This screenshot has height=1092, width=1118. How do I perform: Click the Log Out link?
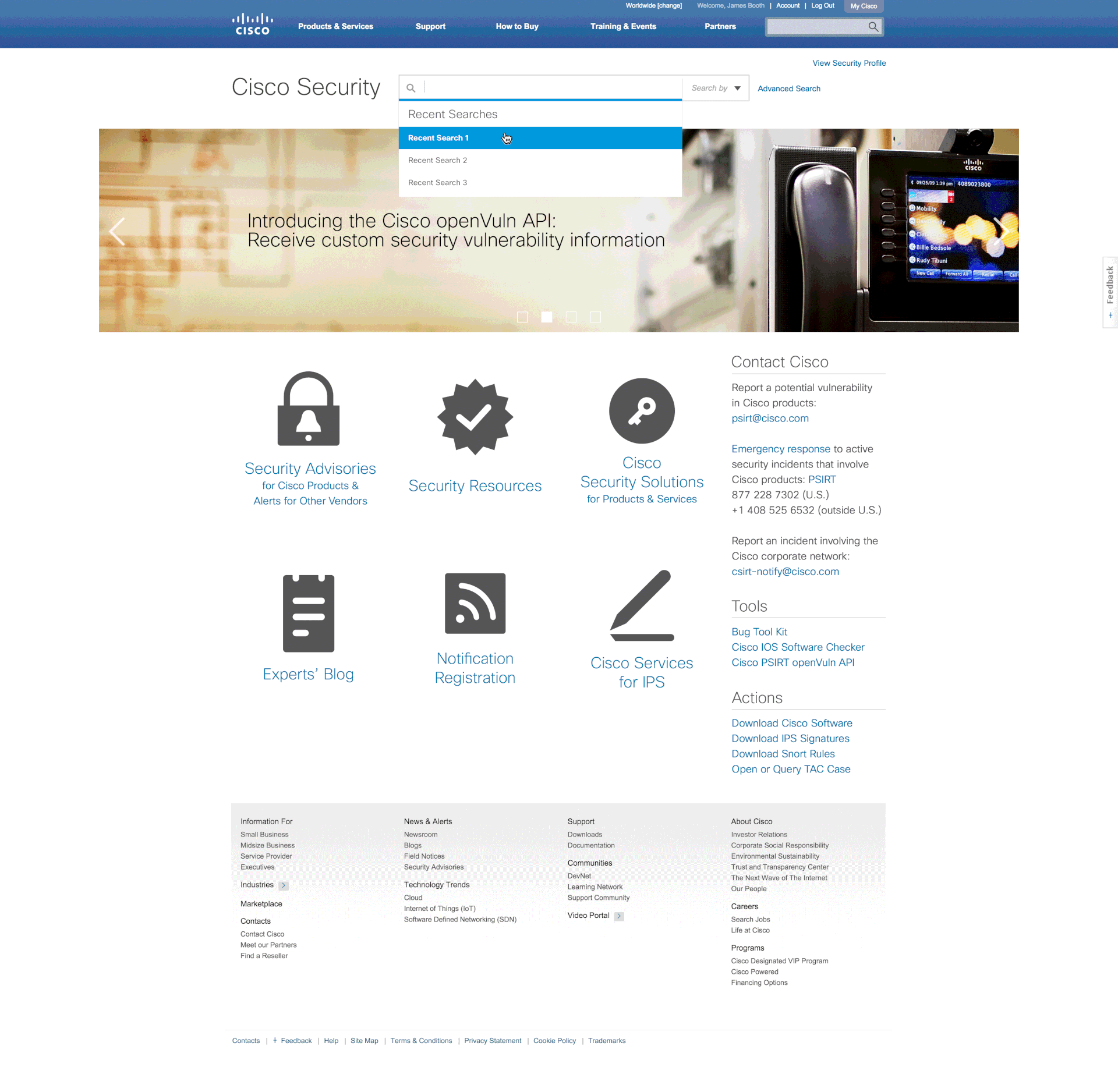tap(823, 6)
